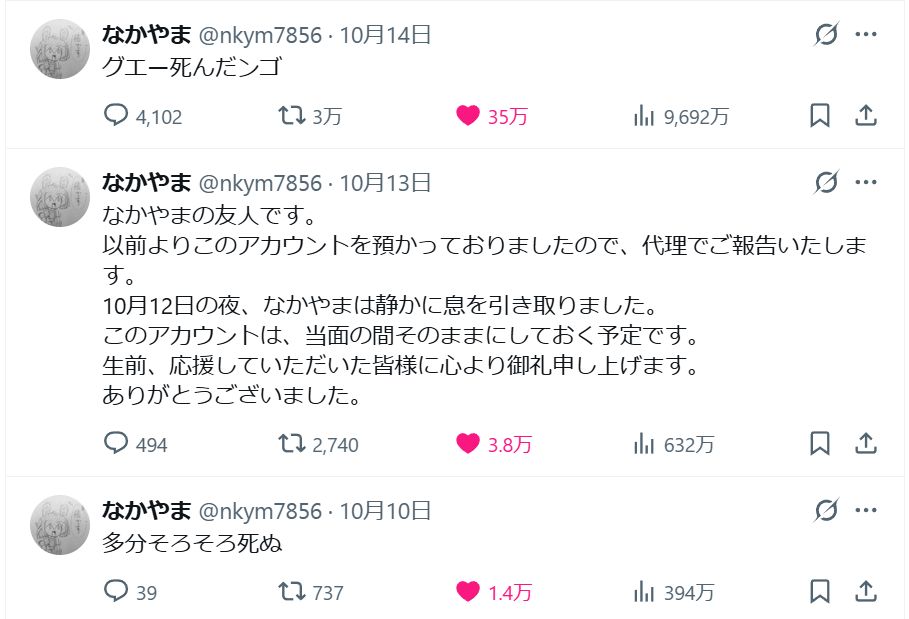Open the more options menu on the October 13 tweet

point(866,183)
